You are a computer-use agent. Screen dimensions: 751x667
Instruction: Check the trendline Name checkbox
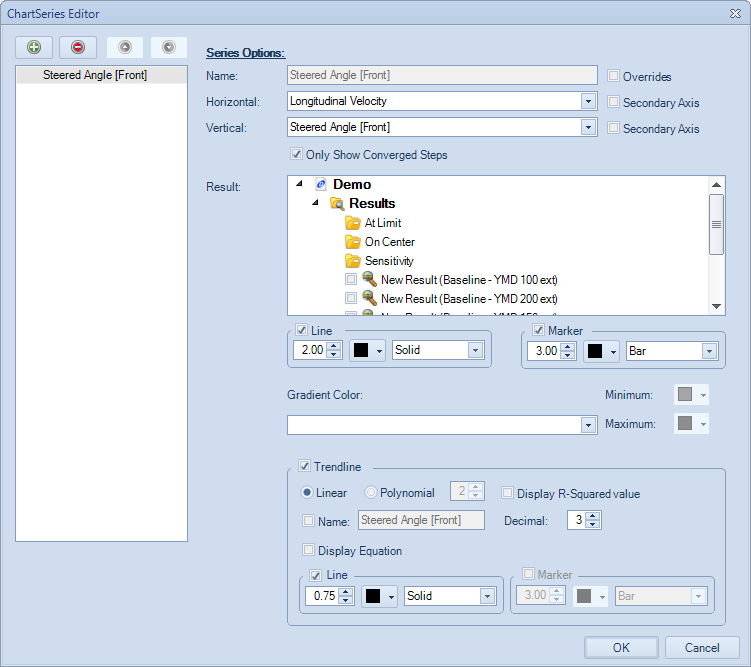308,520
